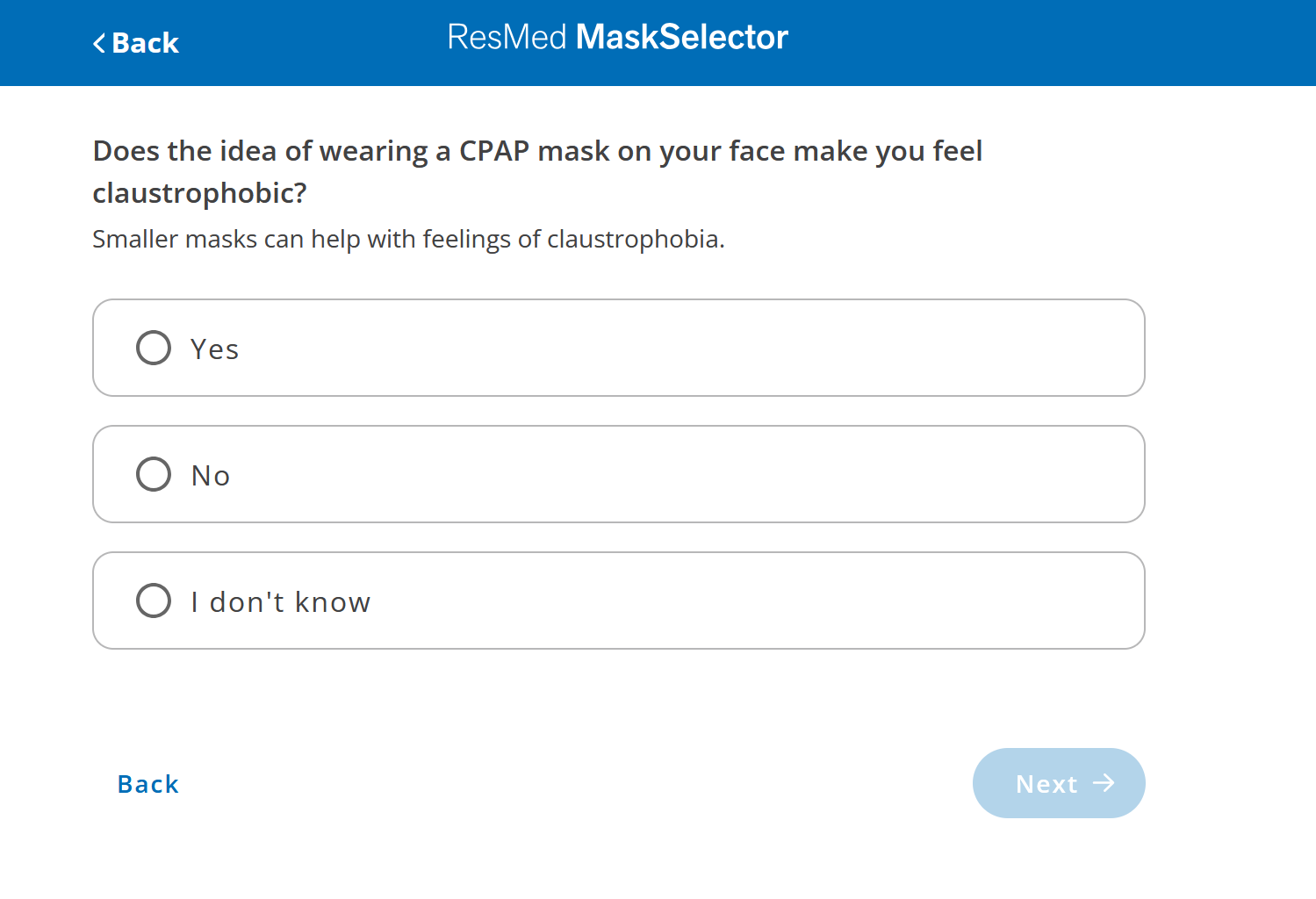Select the I don't know radio button
Viewport: 1316px width, 899px height.
(x=153, y=601)
